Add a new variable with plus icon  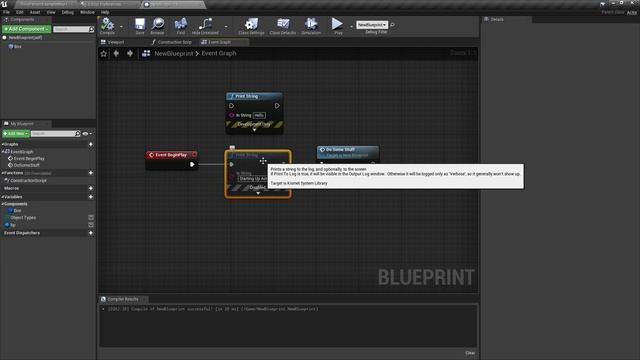pos(91,197)
